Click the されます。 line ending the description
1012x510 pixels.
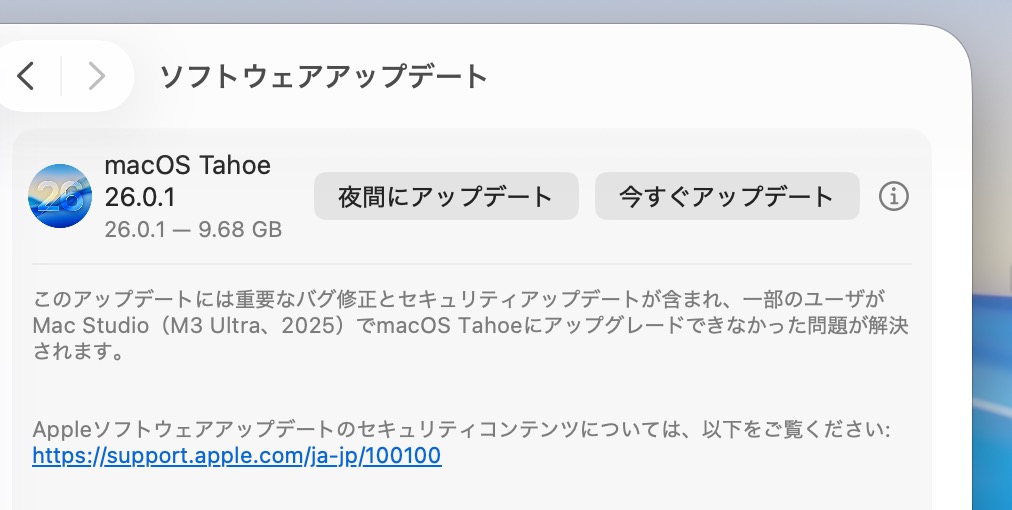(x=78, y=352)
